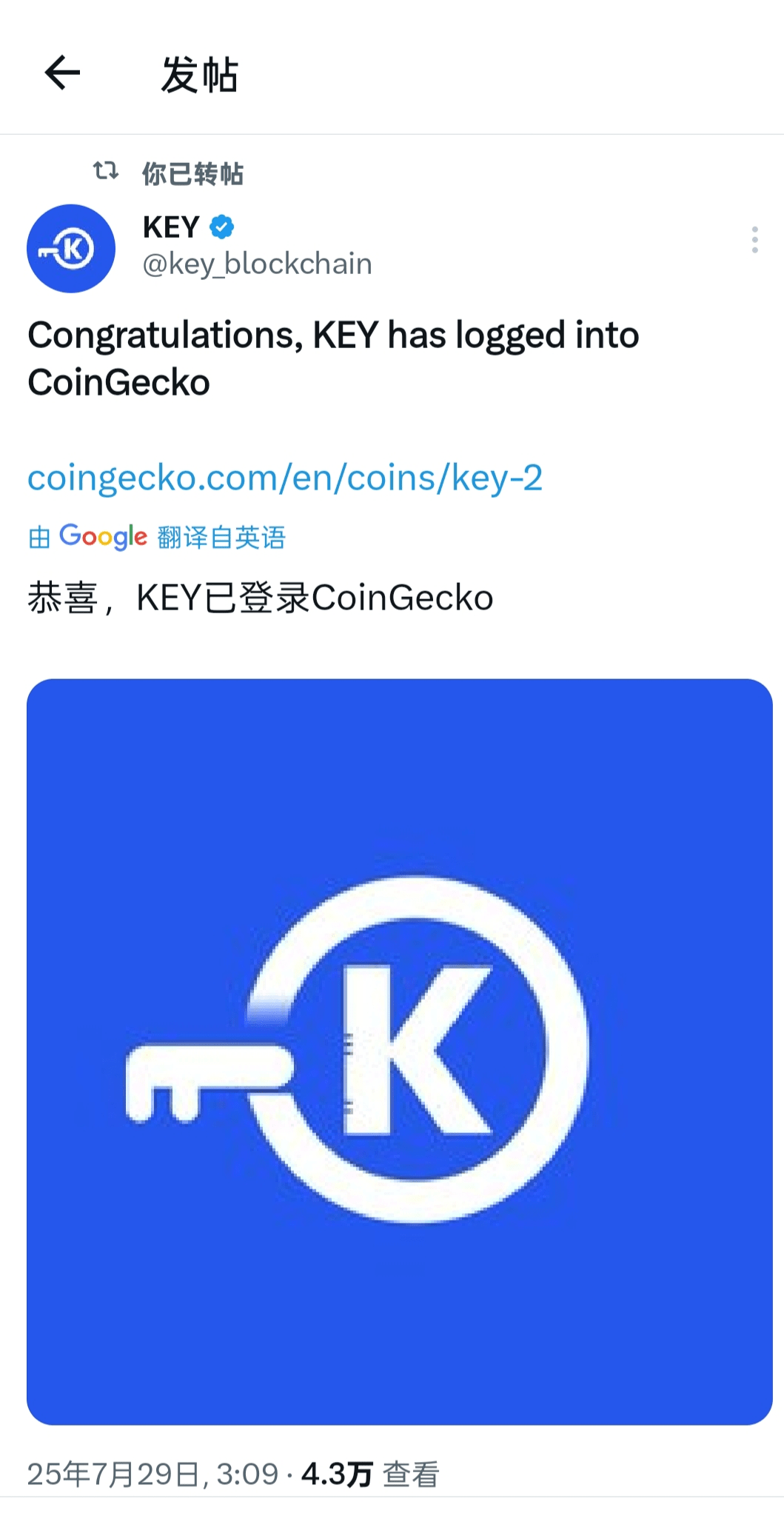
Task: Tap the 4.3万 查看 view count
Action: (370, 1474)
